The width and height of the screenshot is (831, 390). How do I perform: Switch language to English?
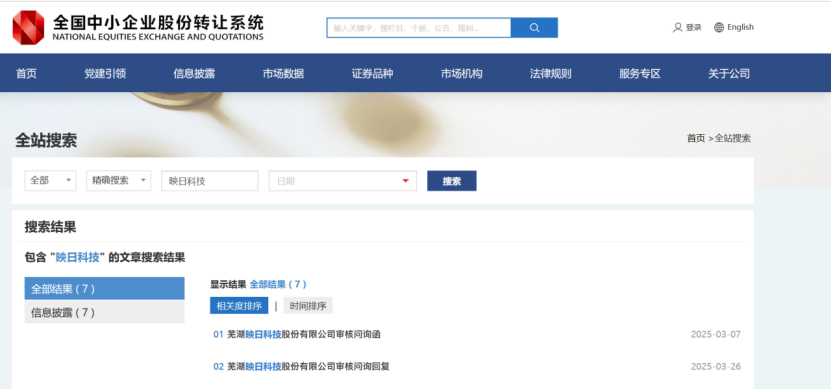coord(740,27)
